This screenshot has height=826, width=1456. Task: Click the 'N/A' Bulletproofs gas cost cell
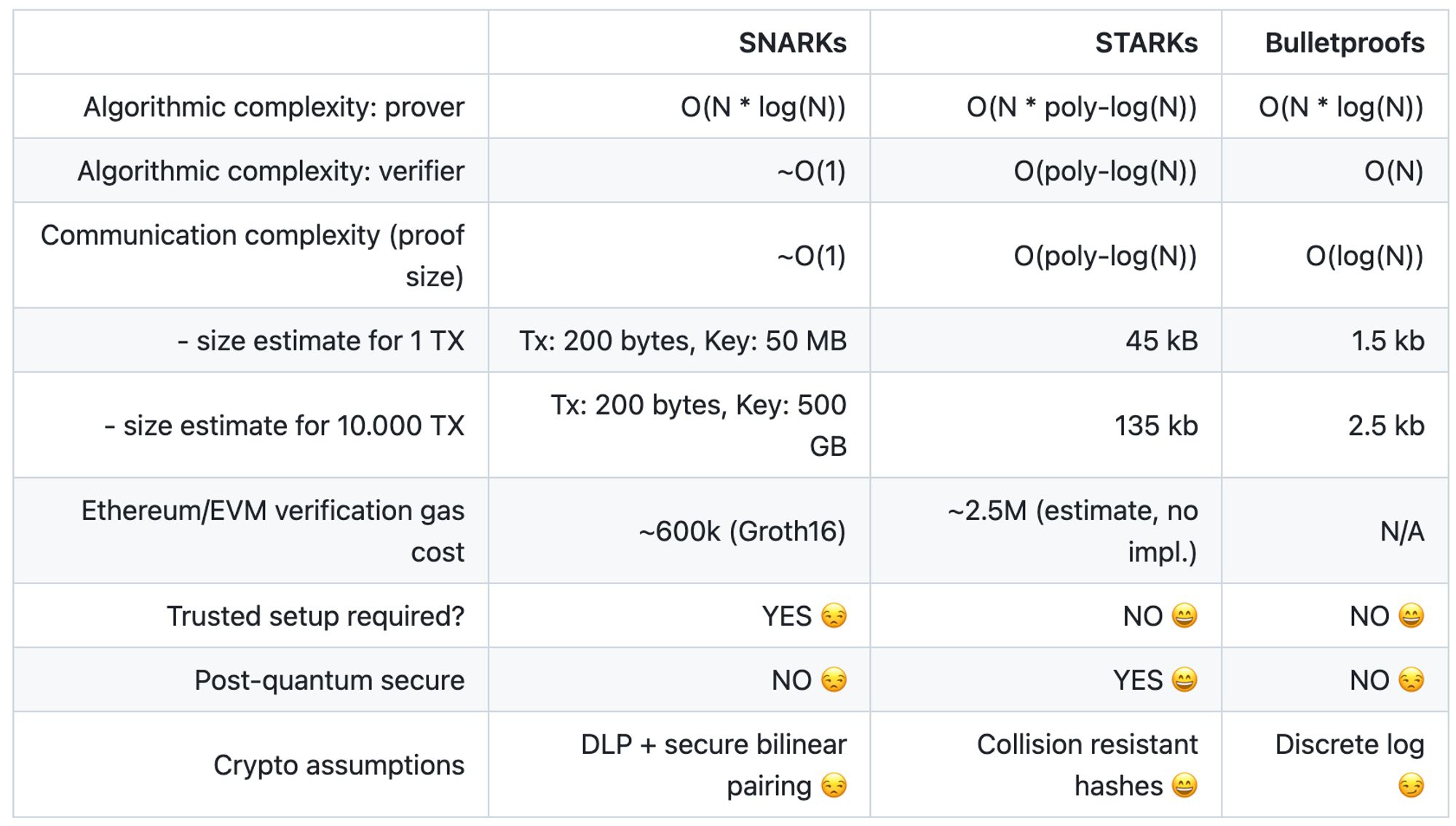pos(1401,532)
